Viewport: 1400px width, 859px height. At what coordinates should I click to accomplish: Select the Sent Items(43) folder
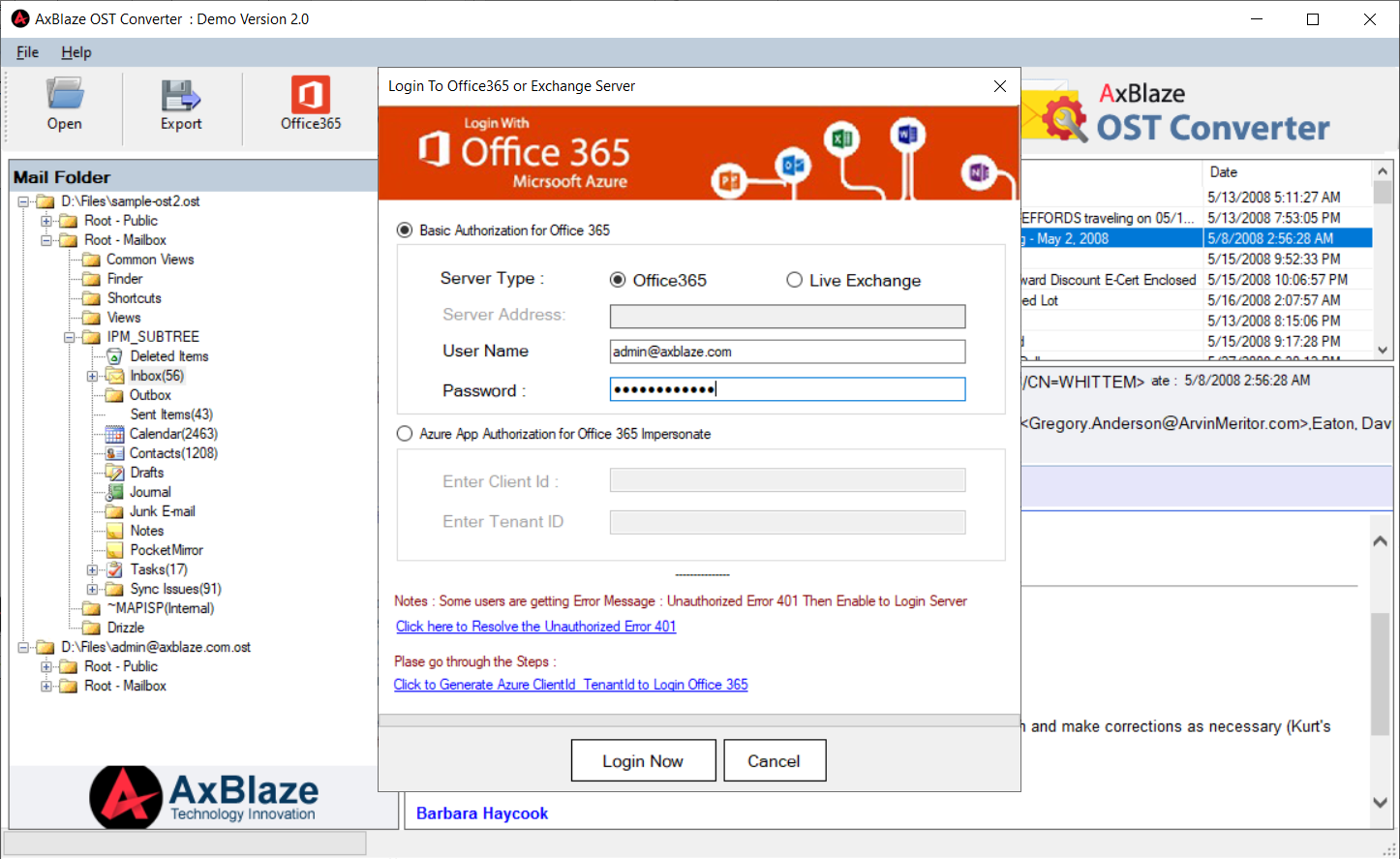point(171,414)
